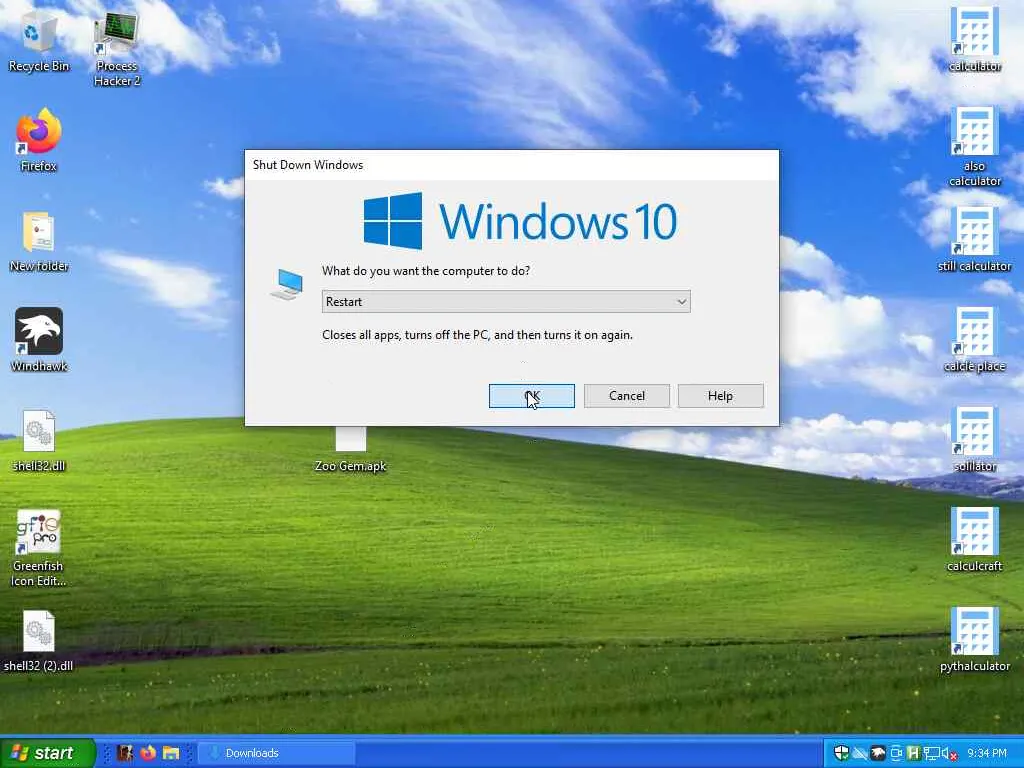Open the Start menu
The height and width of the screenshot is (768, 1024).
point(47,753)
